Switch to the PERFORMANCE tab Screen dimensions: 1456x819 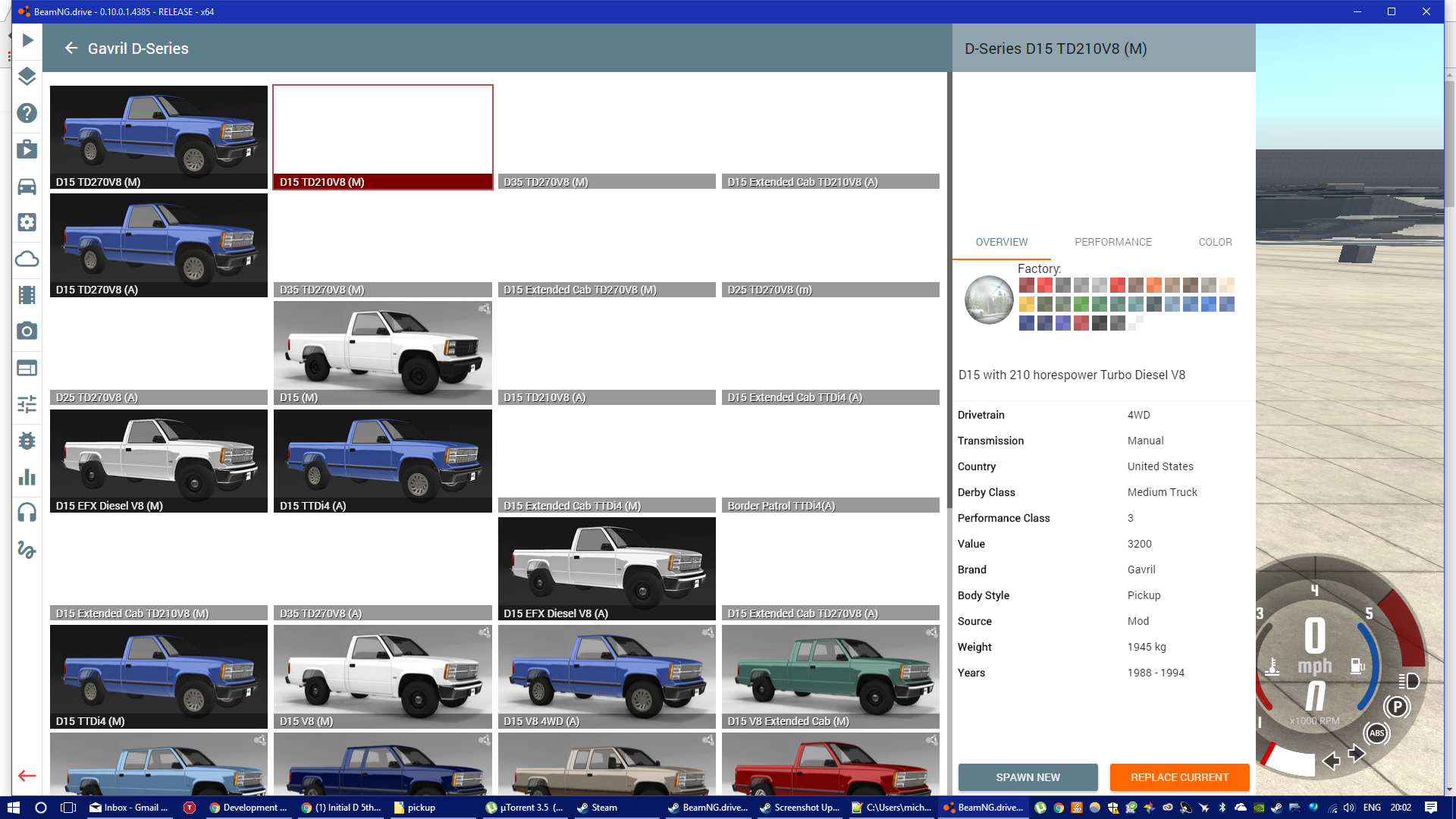point(1112,242)
